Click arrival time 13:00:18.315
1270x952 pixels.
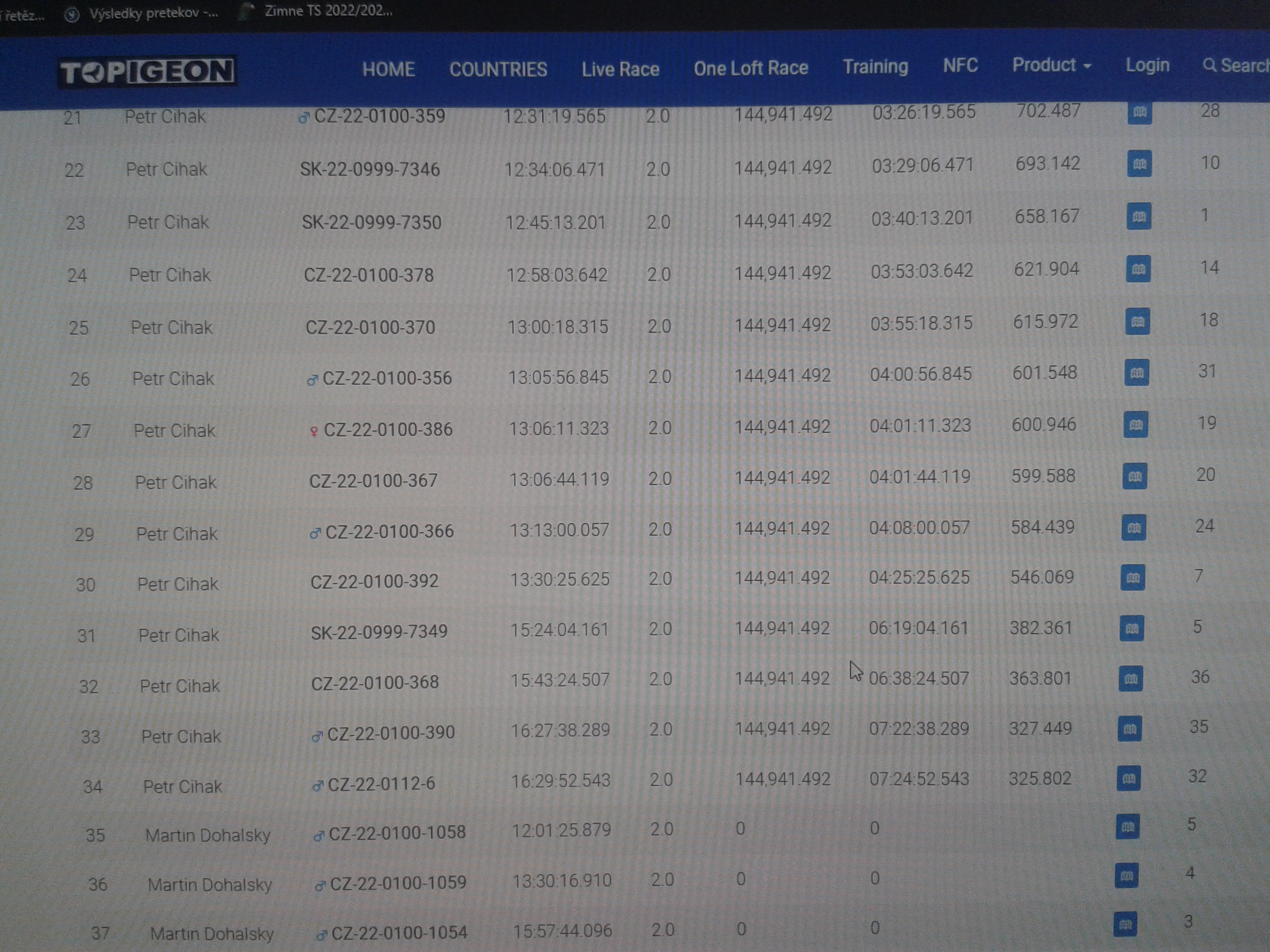(558, 327)
